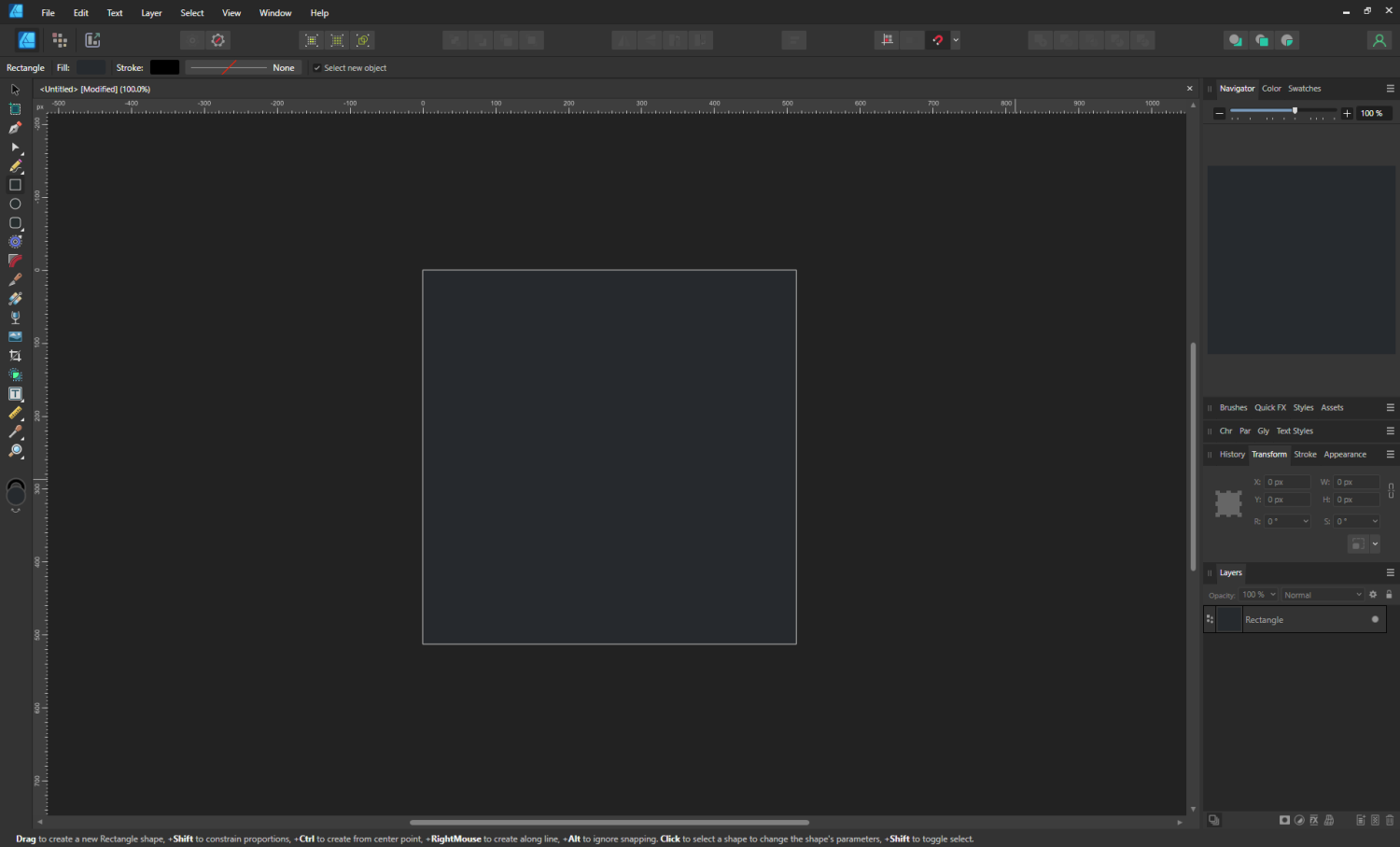Open the Stroke color swatch
The image size is (1400, 847).
(x=164, y=67)
